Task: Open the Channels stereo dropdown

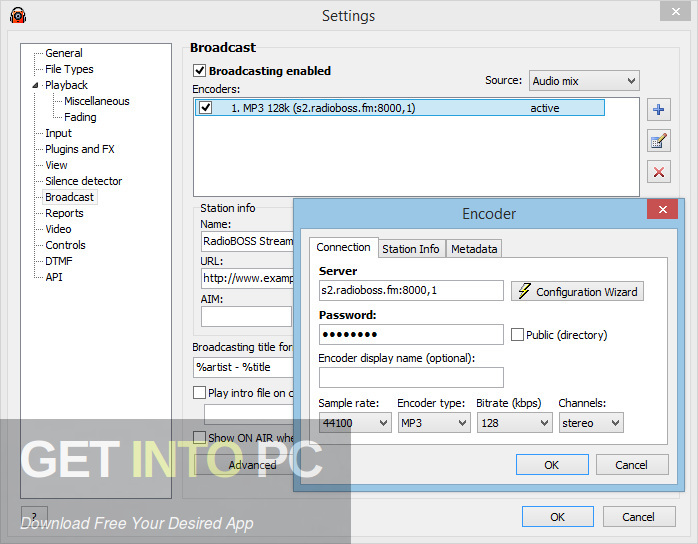Action: point(591,422)
